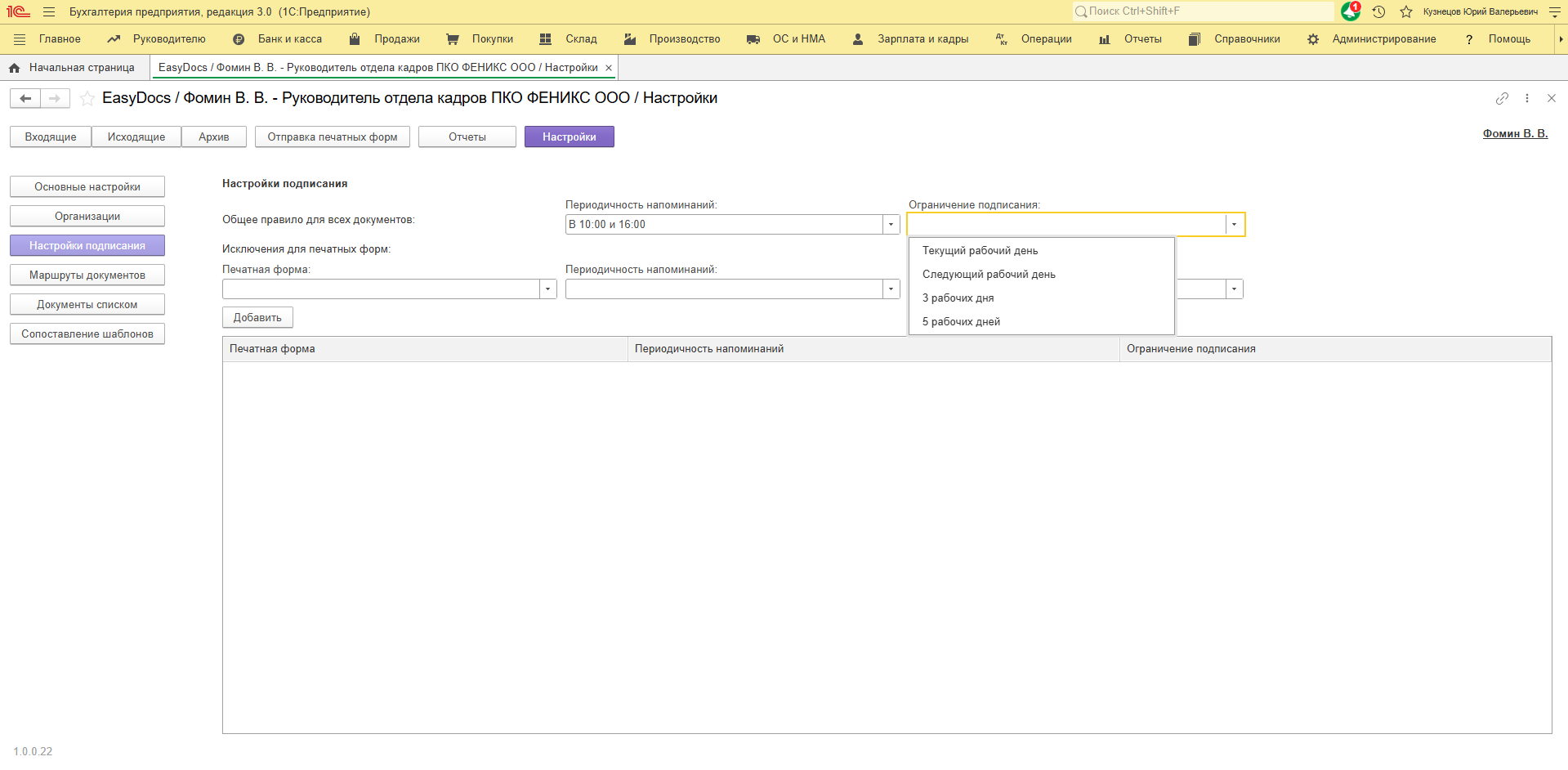Click the favorites star in top bar

[1406, 11]
